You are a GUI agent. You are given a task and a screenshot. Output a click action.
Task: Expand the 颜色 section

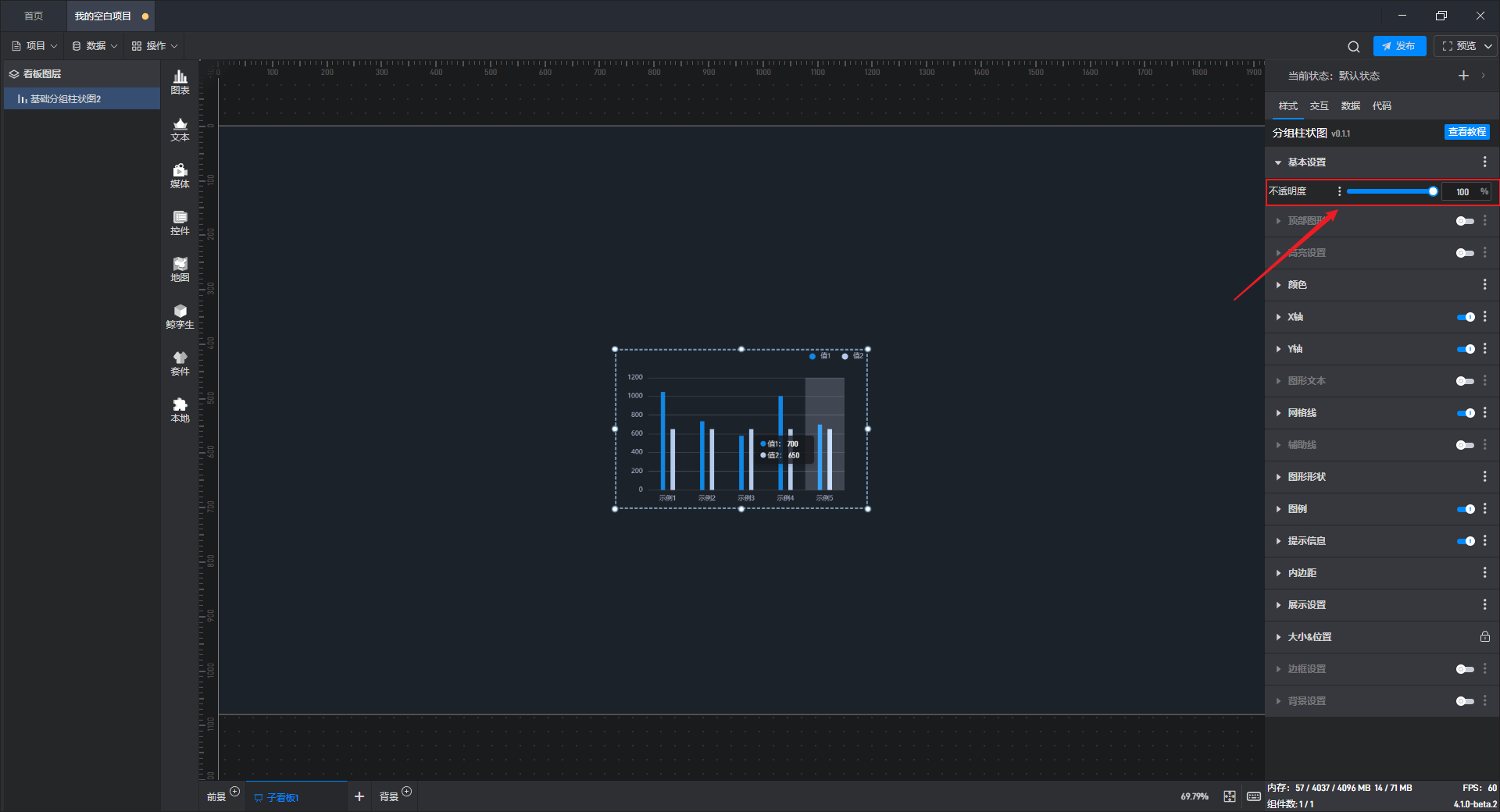pos(1278,285)
